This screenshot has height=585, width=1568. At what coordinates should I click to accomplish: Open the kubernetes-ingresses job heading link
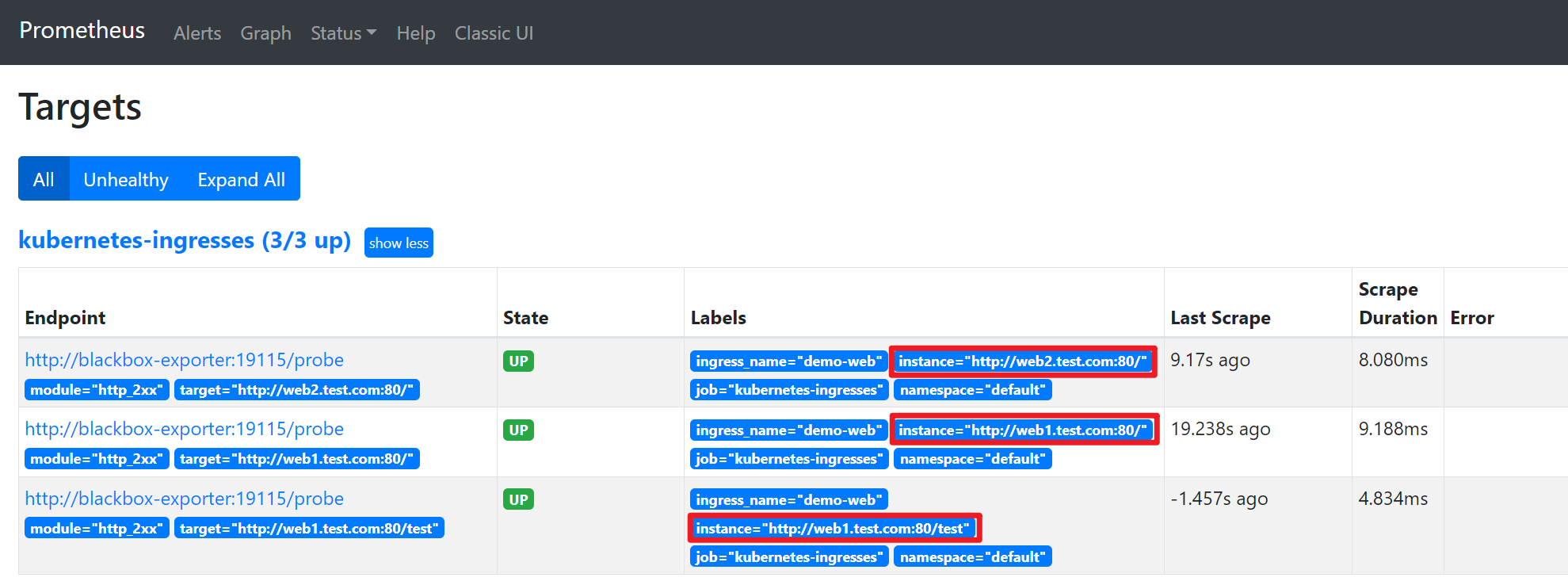coord(184,240)
